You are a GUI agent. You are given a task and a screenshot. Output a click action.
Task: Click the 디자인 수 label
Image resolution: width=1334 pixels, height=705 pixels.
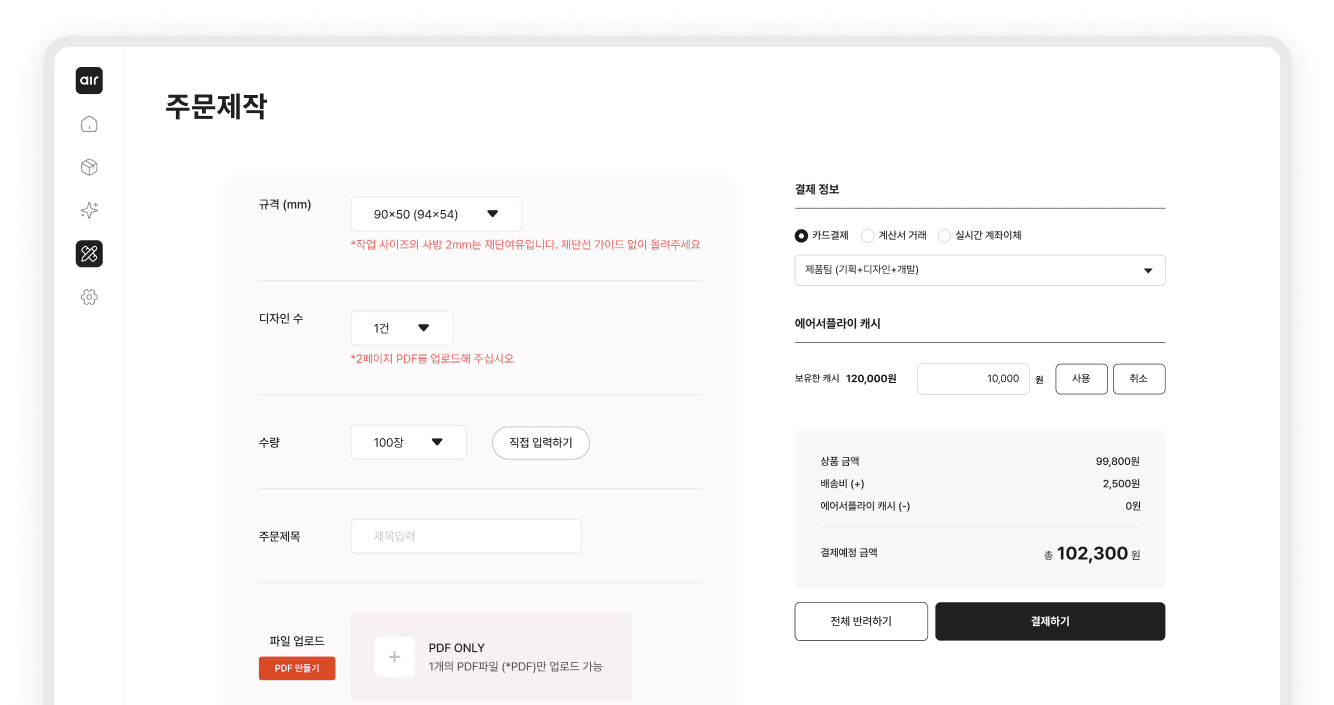281,318
